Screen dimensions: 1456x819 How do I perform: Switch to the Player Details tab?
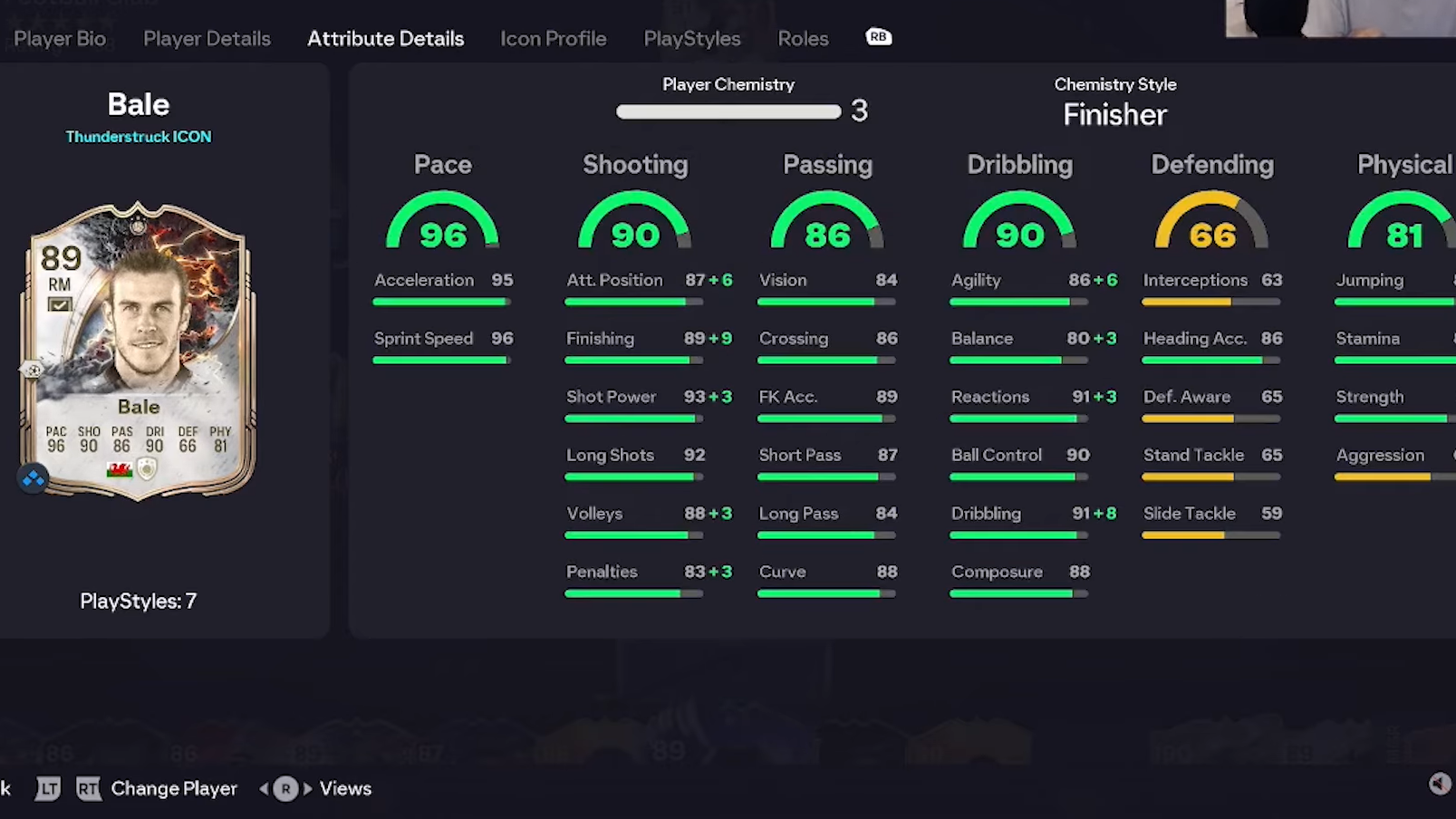tap(207, 39)
